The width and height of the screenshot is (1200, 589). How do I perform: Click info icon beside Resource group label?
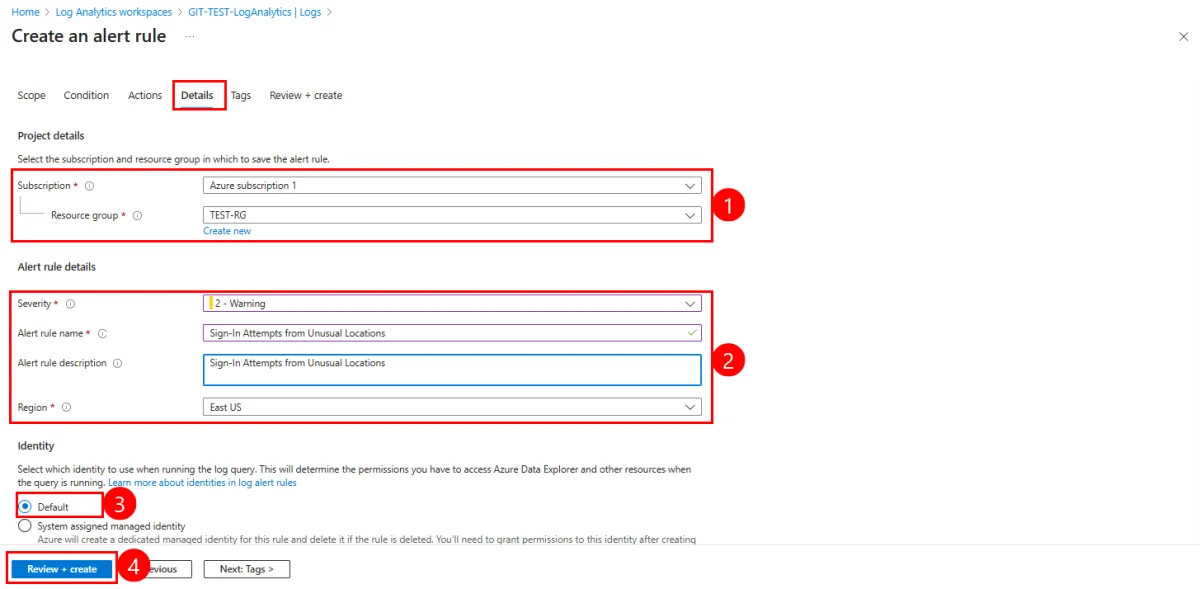click(137, 215)
